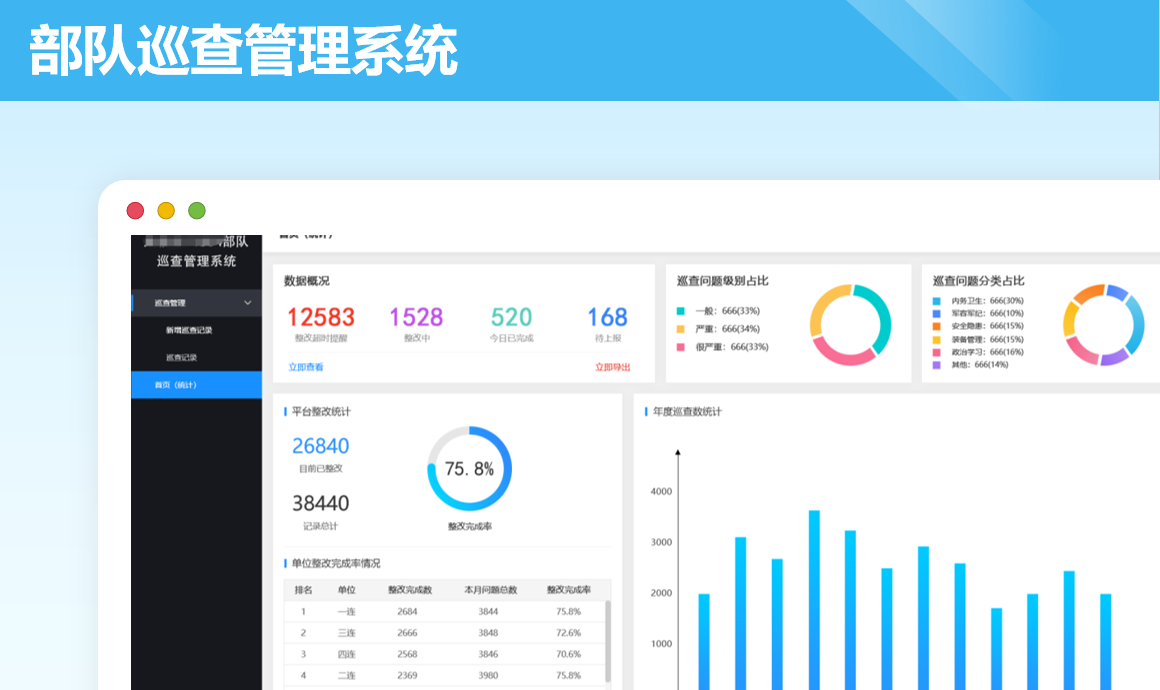Click the 内务卫生 legend swatch
The image size is (1160, 690).
tap(937, 301)
